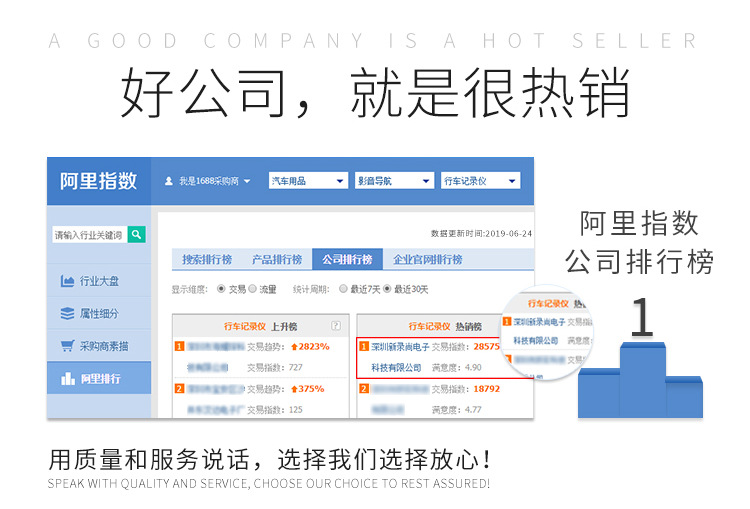Open the 行车记录仪 dropdown in header
The height and width of the screenshot is (509, 750).
[x=480, y=181]
